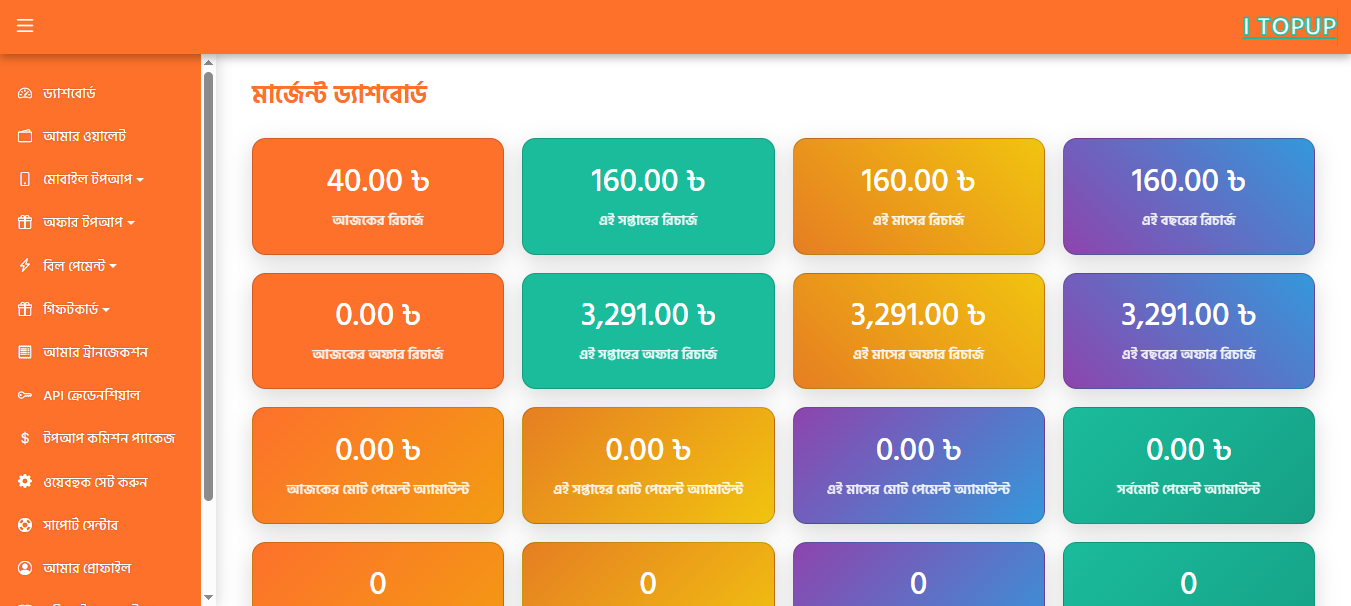Click the wallet icon in sidebar
The width and height of the screenshot is (1351, 606).
click(x=25, y=136)
